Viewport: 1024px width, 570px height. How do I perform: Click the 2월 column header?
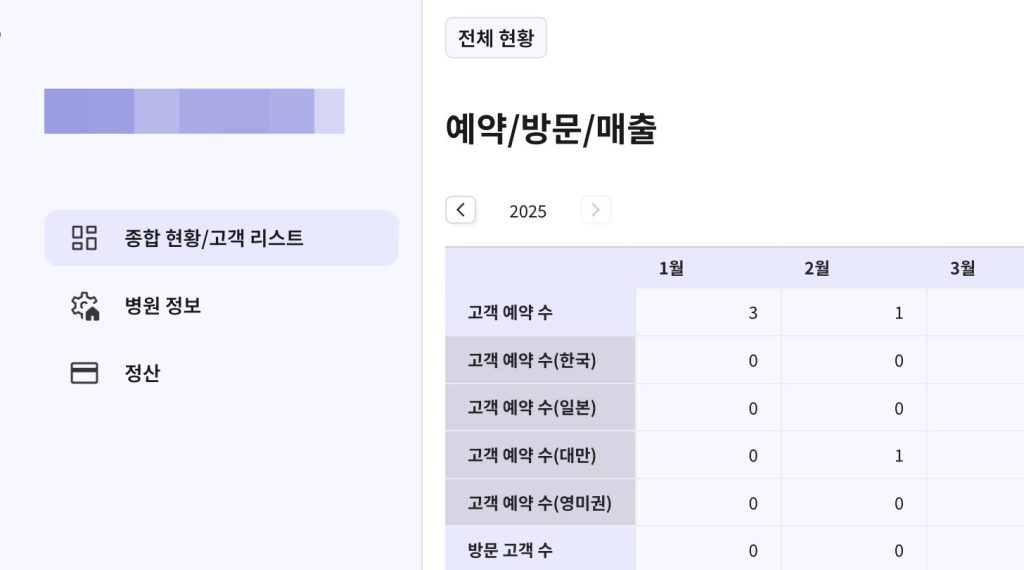point(816,268)
